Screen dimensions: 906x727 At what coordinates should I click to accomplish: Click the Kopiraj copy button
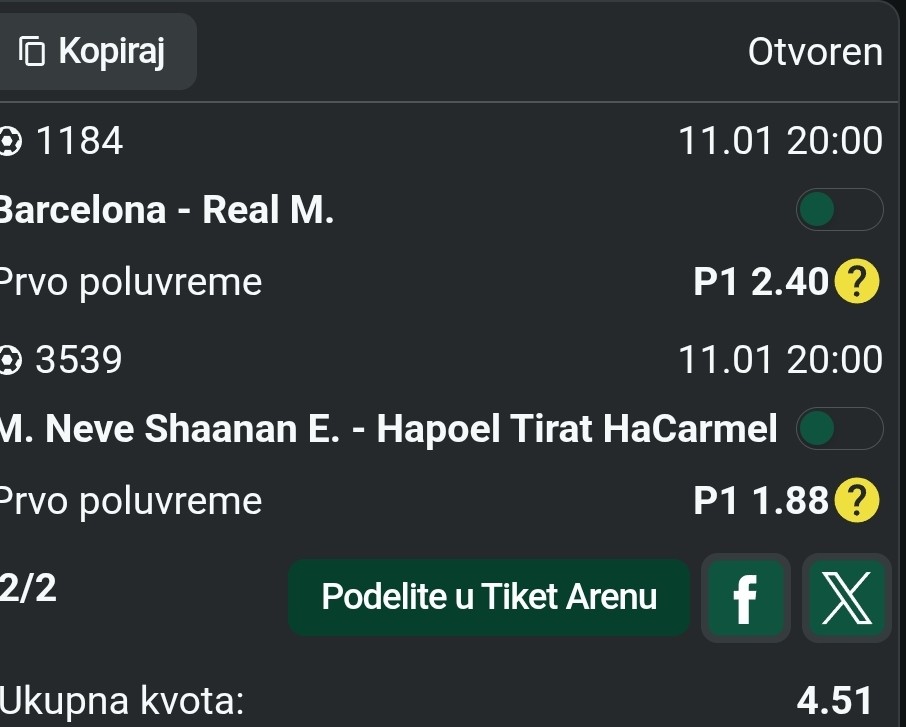click(96, 50)
